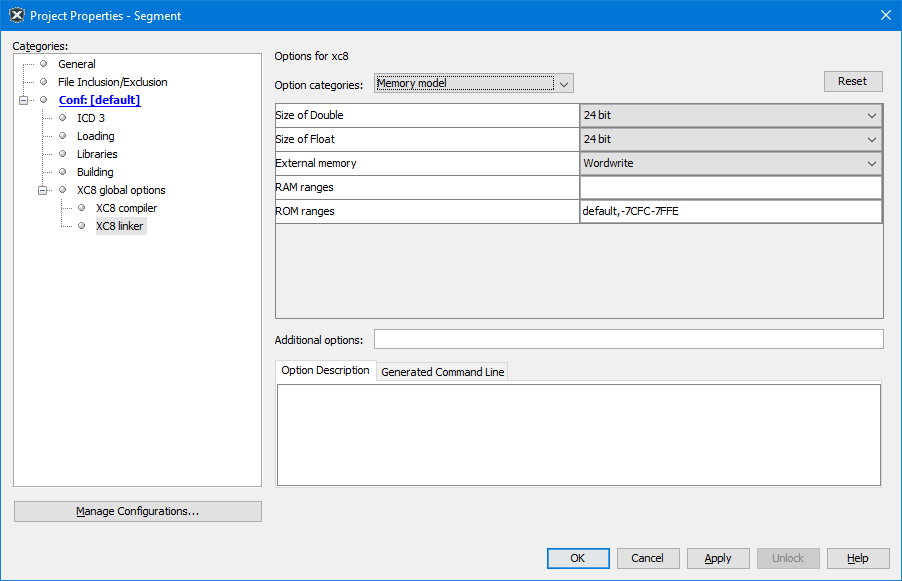Click the ROM ranges value field
The image size is (902, 581).
731,211
